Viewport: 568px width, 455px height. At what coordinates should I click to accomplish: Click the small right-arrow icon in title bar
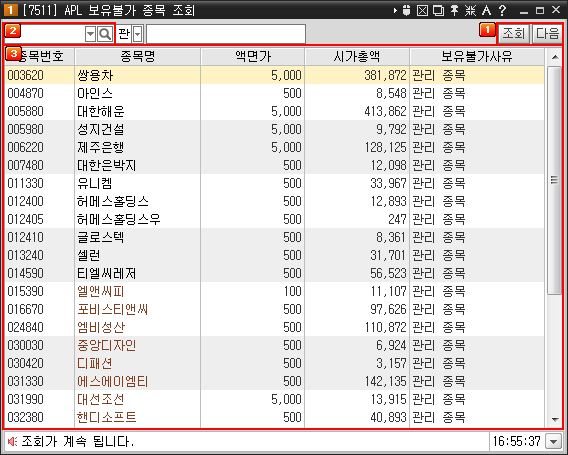(x=395, y=11)
